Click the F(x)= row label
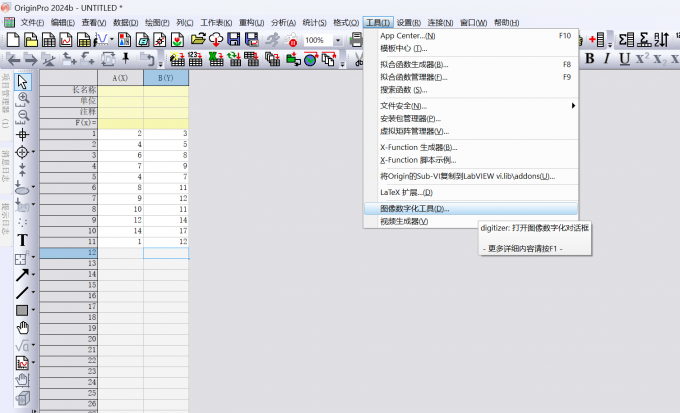Viewport: 680px width, 413px height. (69, 123)
